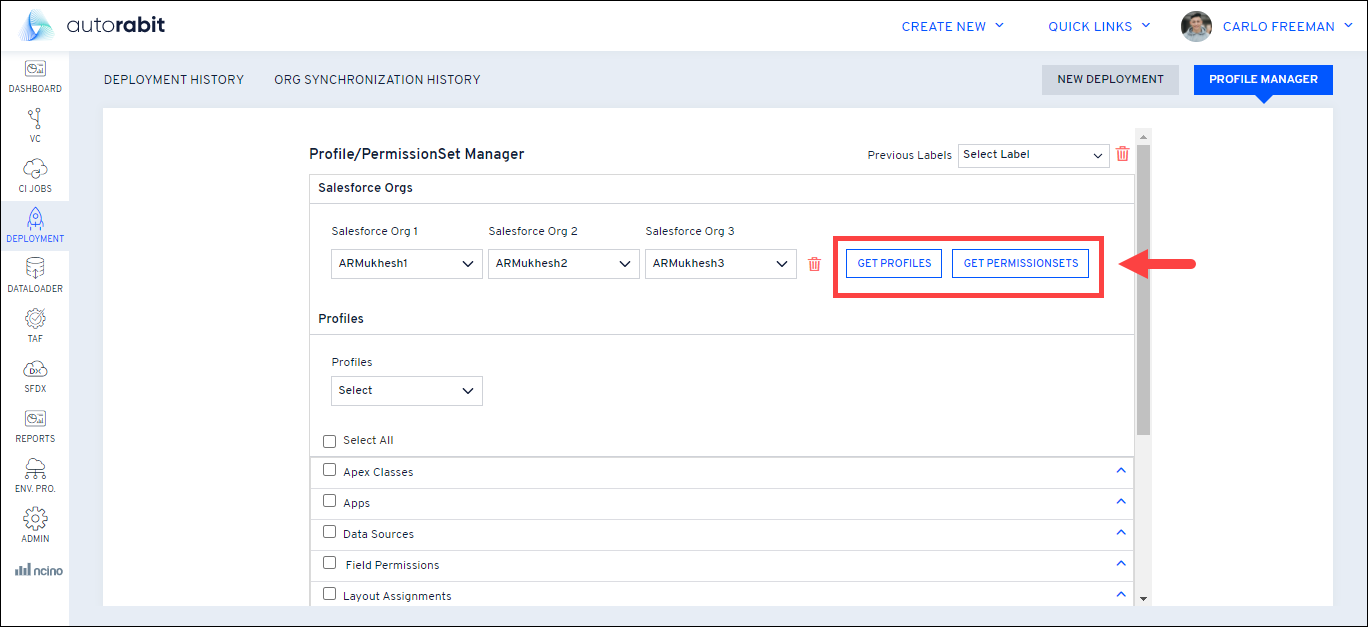Click the Get Profiles button
Screen dimensions: 1368x627
894,263
